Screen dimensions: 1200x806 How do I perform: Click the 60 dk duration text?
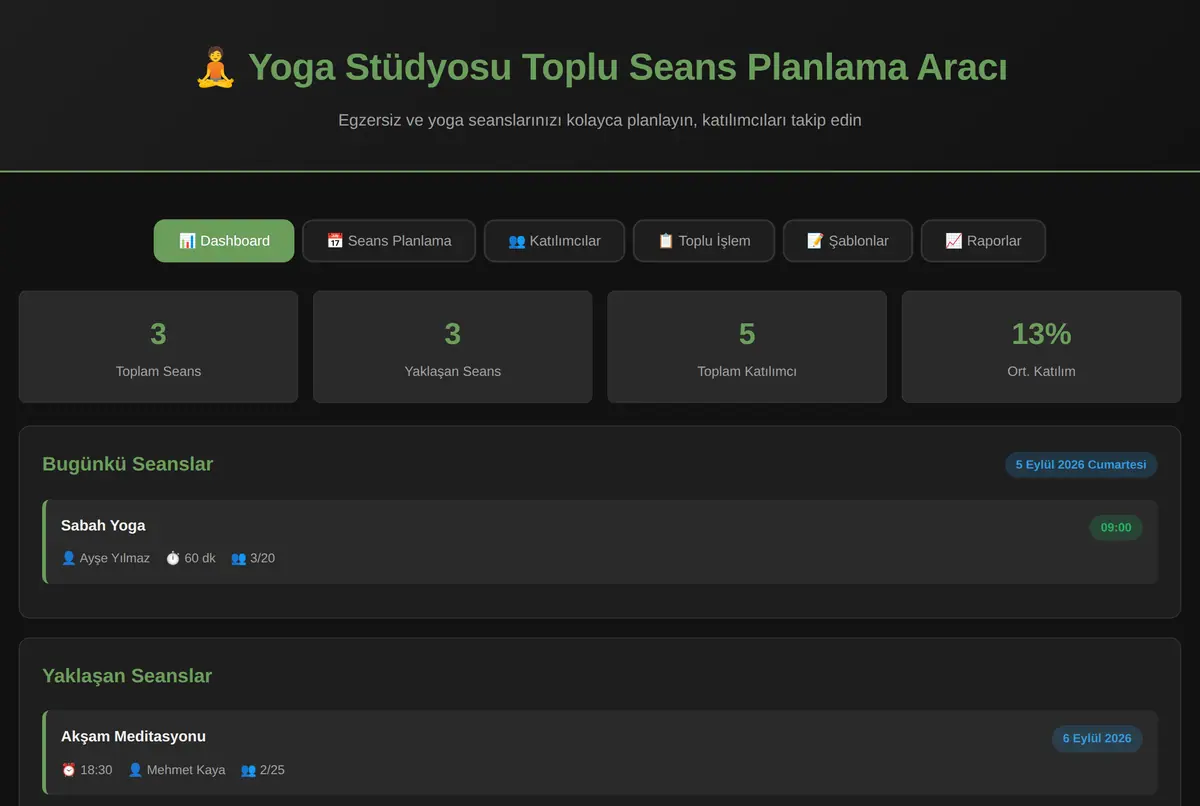click(x=200, y=558)
